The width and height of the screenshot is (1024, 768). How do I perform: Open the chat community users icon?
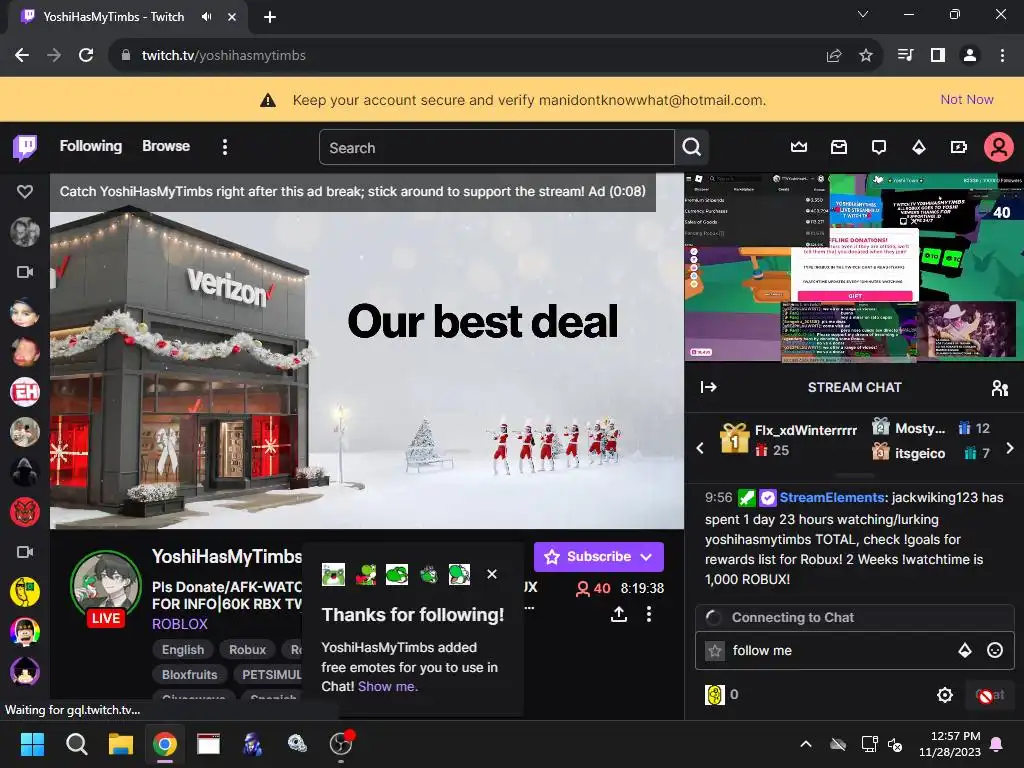[999, 388]
